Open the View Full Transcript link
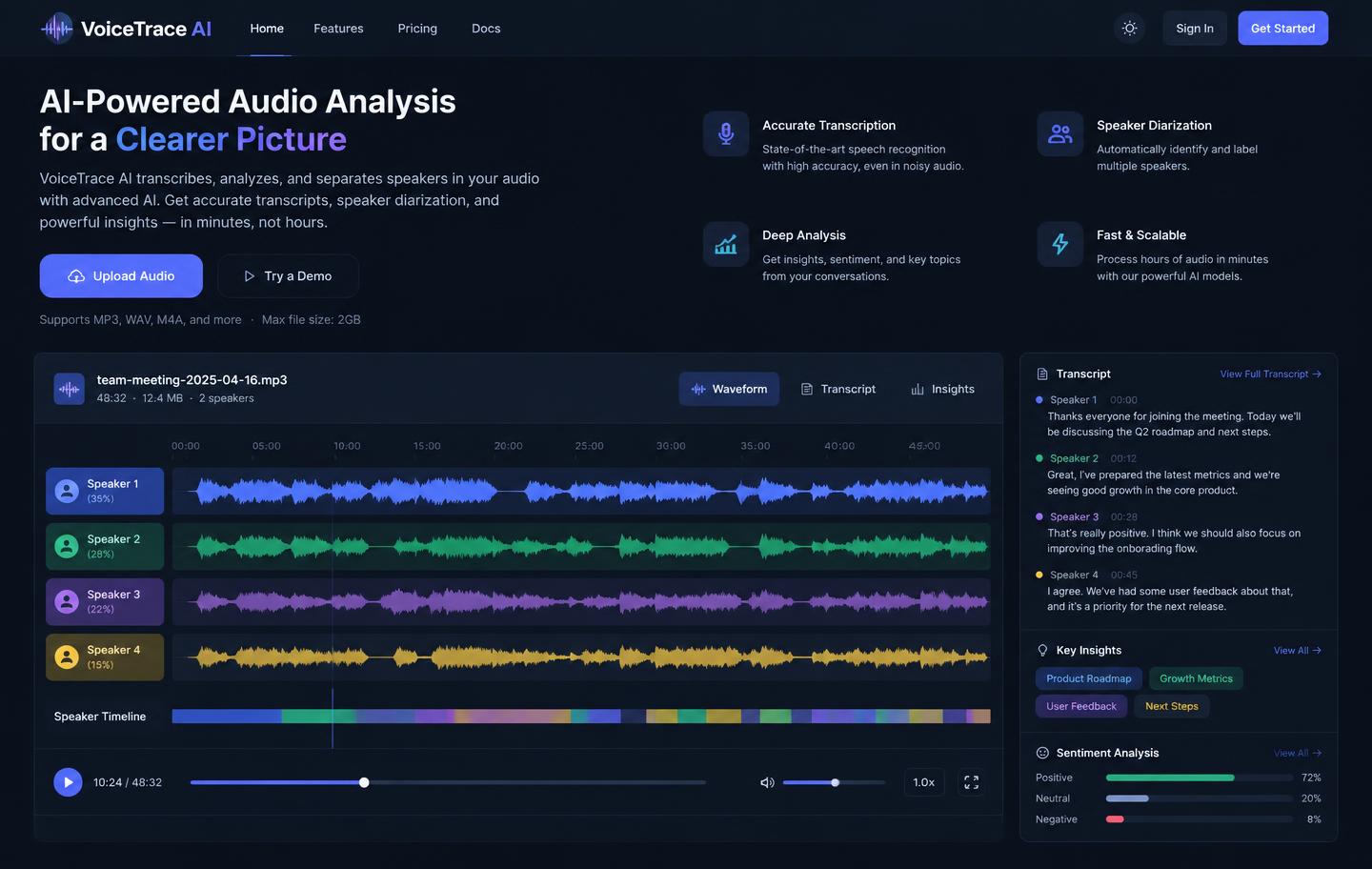 [x=1271, y=374]
